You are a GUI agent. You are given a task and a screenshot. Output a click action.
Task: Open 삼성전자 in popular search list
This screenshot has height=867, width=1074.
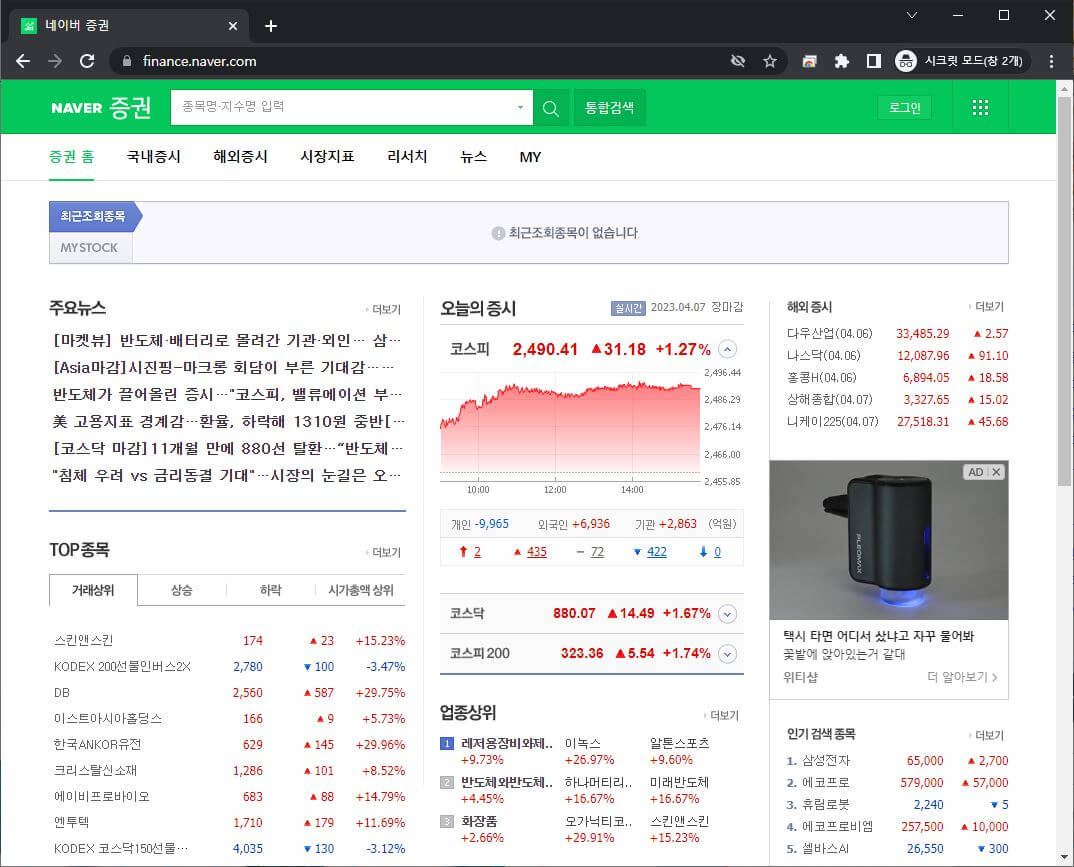[x=826, y=761]
